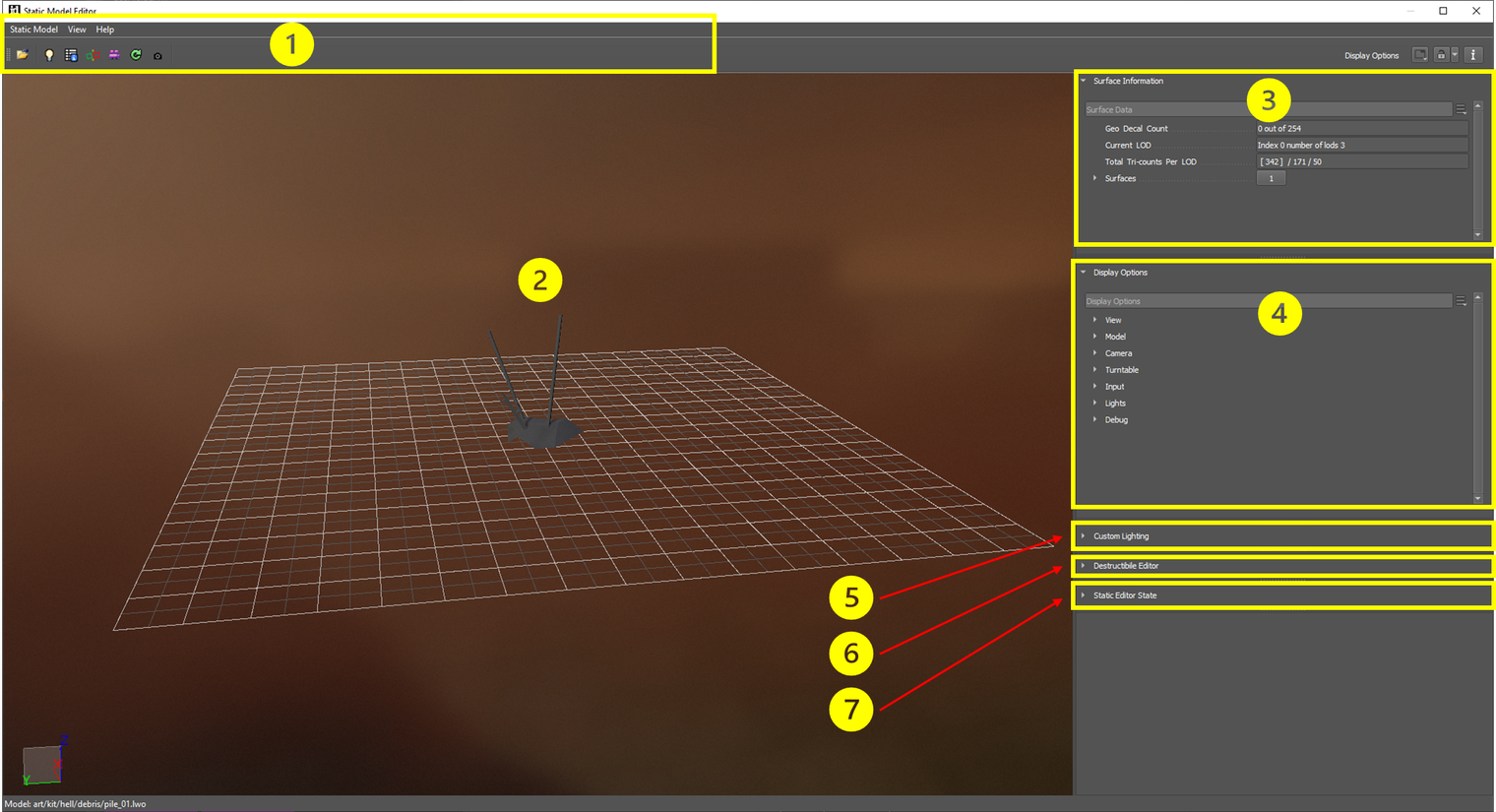The width and height of the screenshot is (1496, 812).
Task: Open the View menu
Action: click(x=77, y=30)
